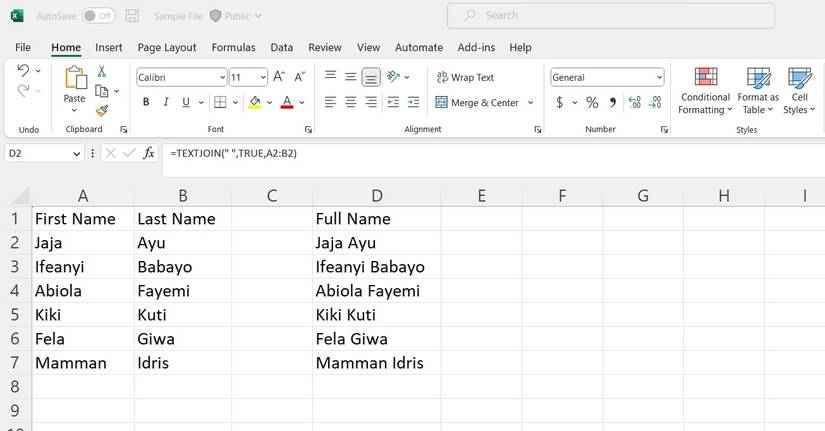Click in the Search box
Viewport: 825px width, 431px height.
611,16
